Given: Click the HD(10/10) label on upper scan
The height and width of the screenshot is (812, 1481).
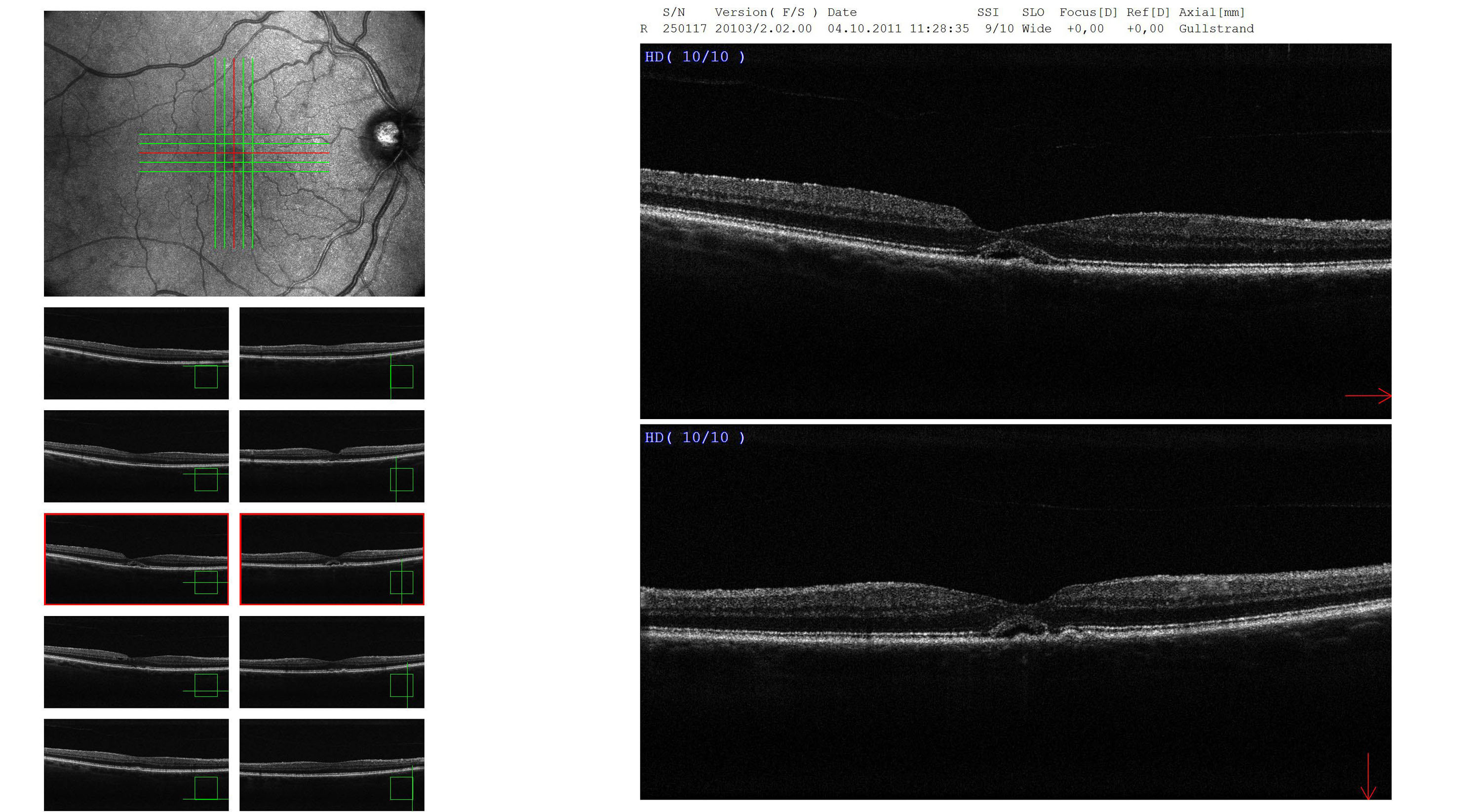Looking at the screenshot, I should pos(695,57).
